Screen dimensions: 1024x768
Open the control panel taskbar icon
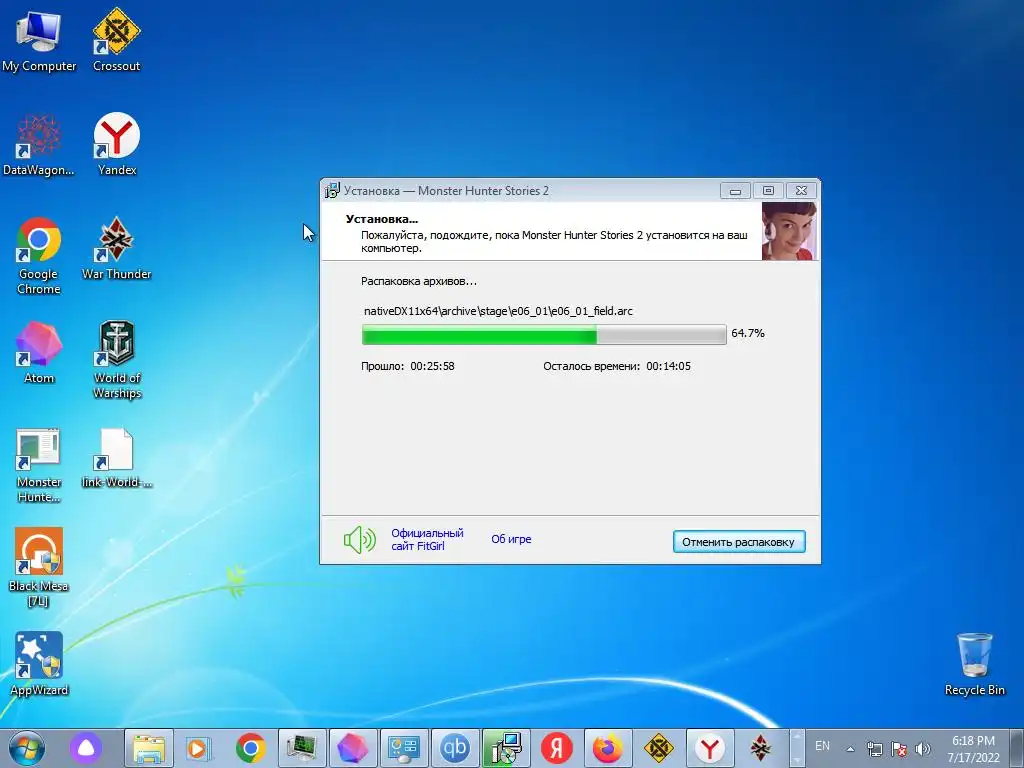404,748
